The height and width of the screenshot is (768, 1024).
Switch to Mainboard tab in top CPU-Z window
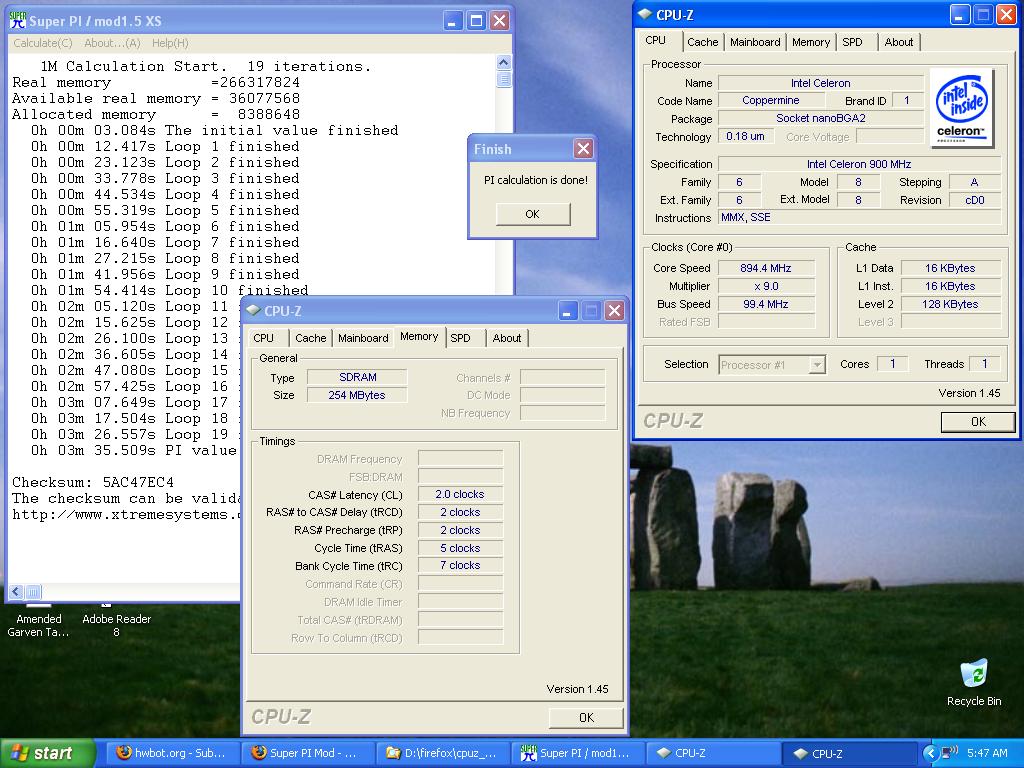[x=755, y=42]
